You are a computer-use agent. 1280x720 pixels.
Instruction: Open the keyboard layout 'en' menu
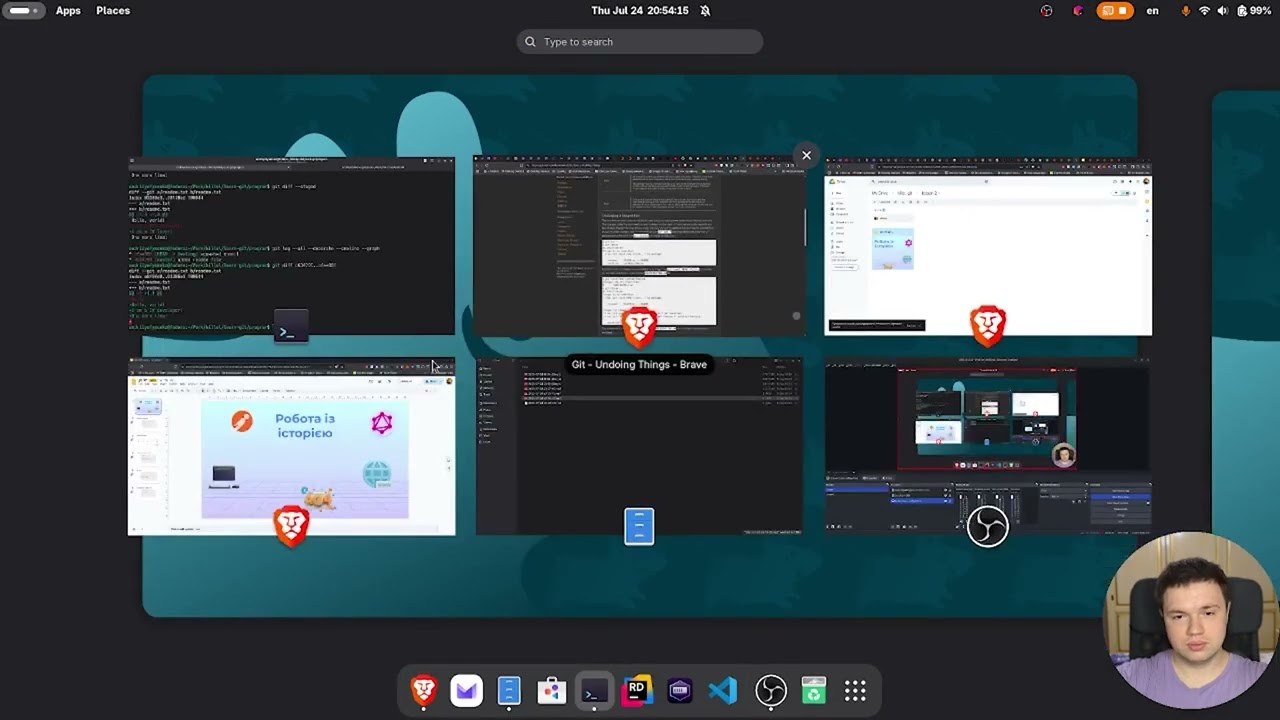click(1153, 11)
